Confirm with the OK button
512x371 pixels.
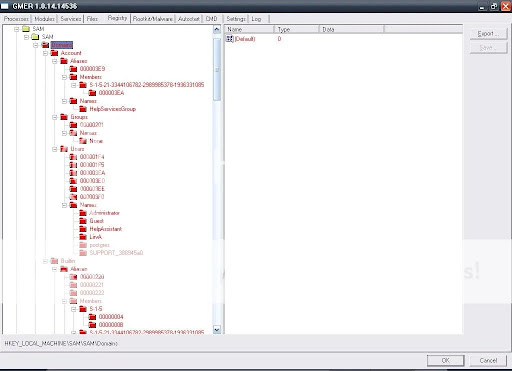point(446,360)
